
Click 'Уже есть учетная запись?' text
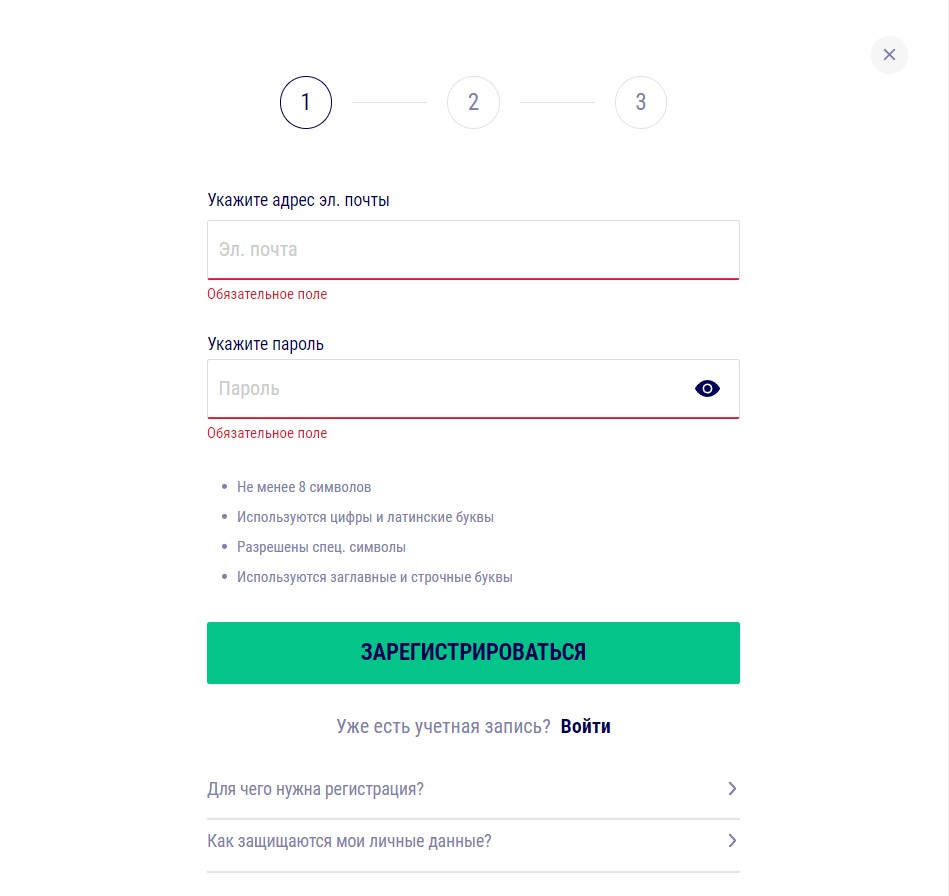pos(444,726)
